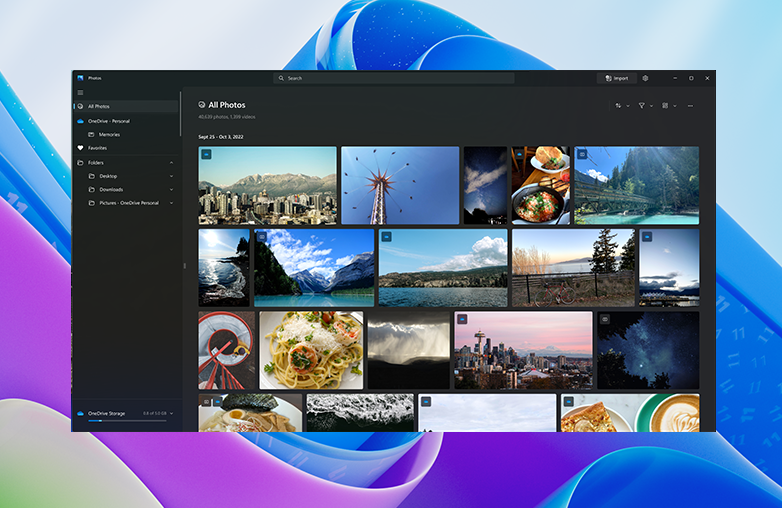Click the badge on the Seattle skyline photo
Screen dimensions: 782x508
pyautogui.click(x=462, y=319)
